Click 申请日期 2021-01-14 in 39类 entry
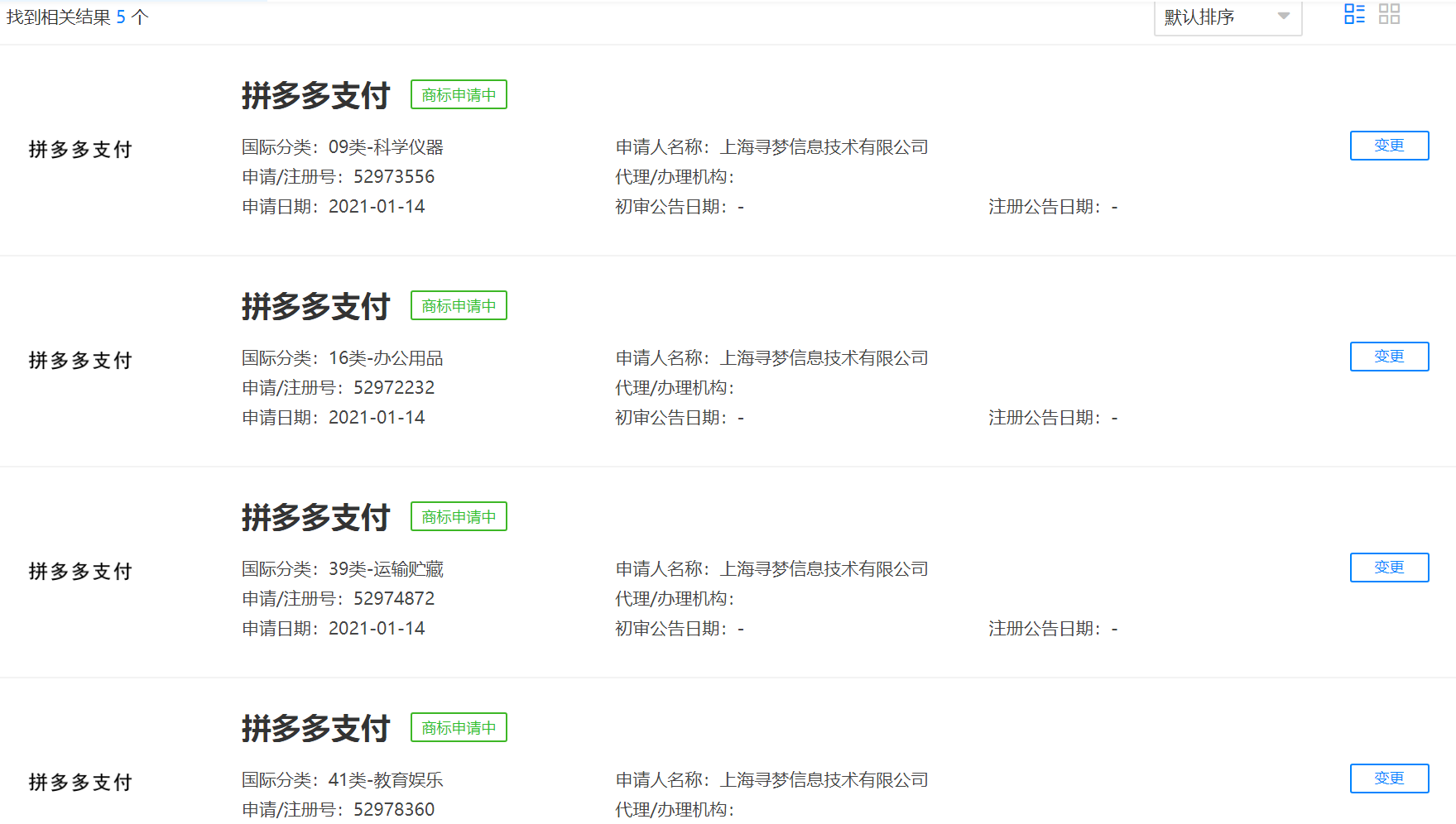The image size is (1456, 824). coord(334,629)
